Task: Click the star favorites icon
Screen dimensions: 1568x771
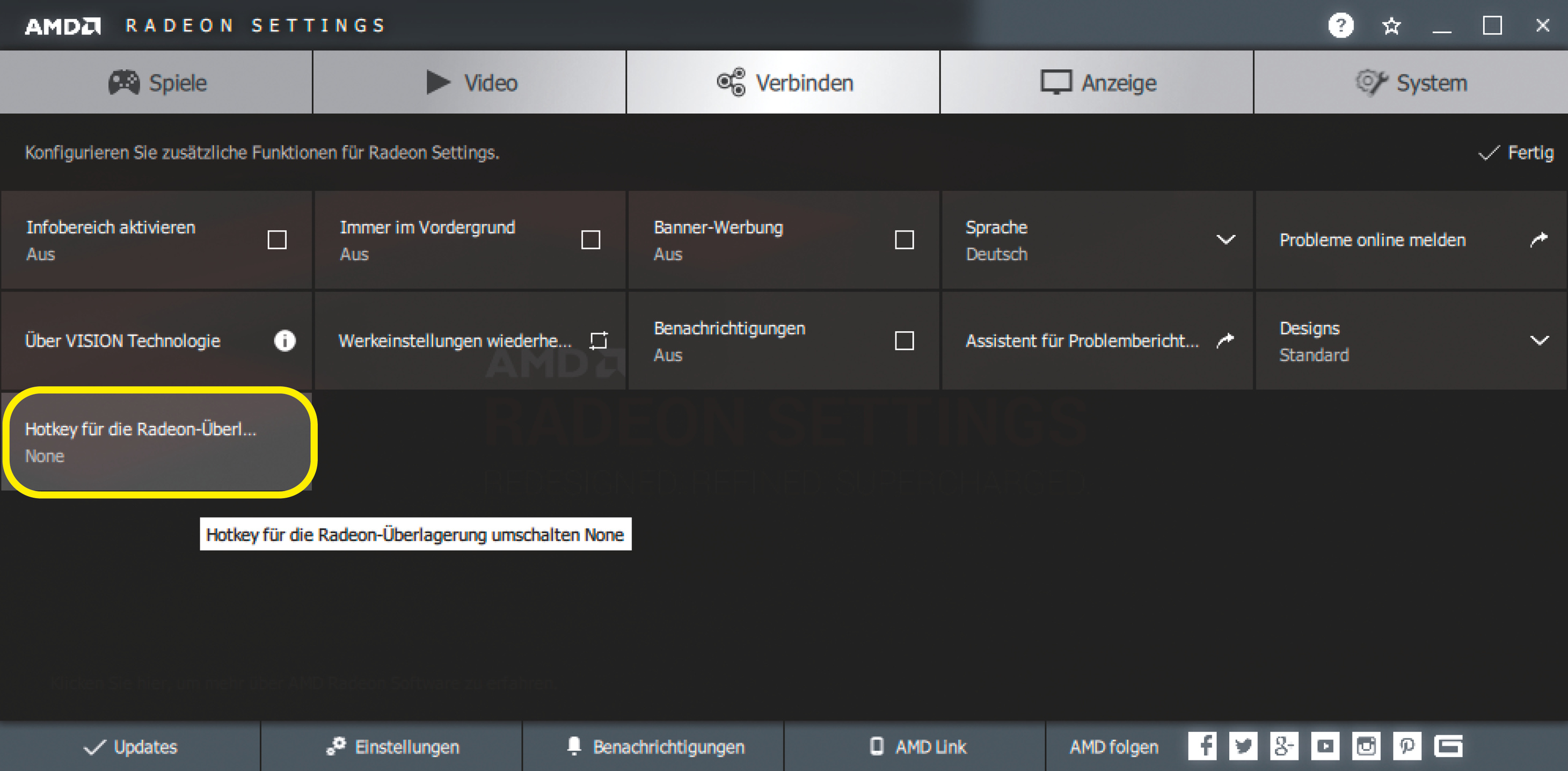Action: pos(1391,26)
